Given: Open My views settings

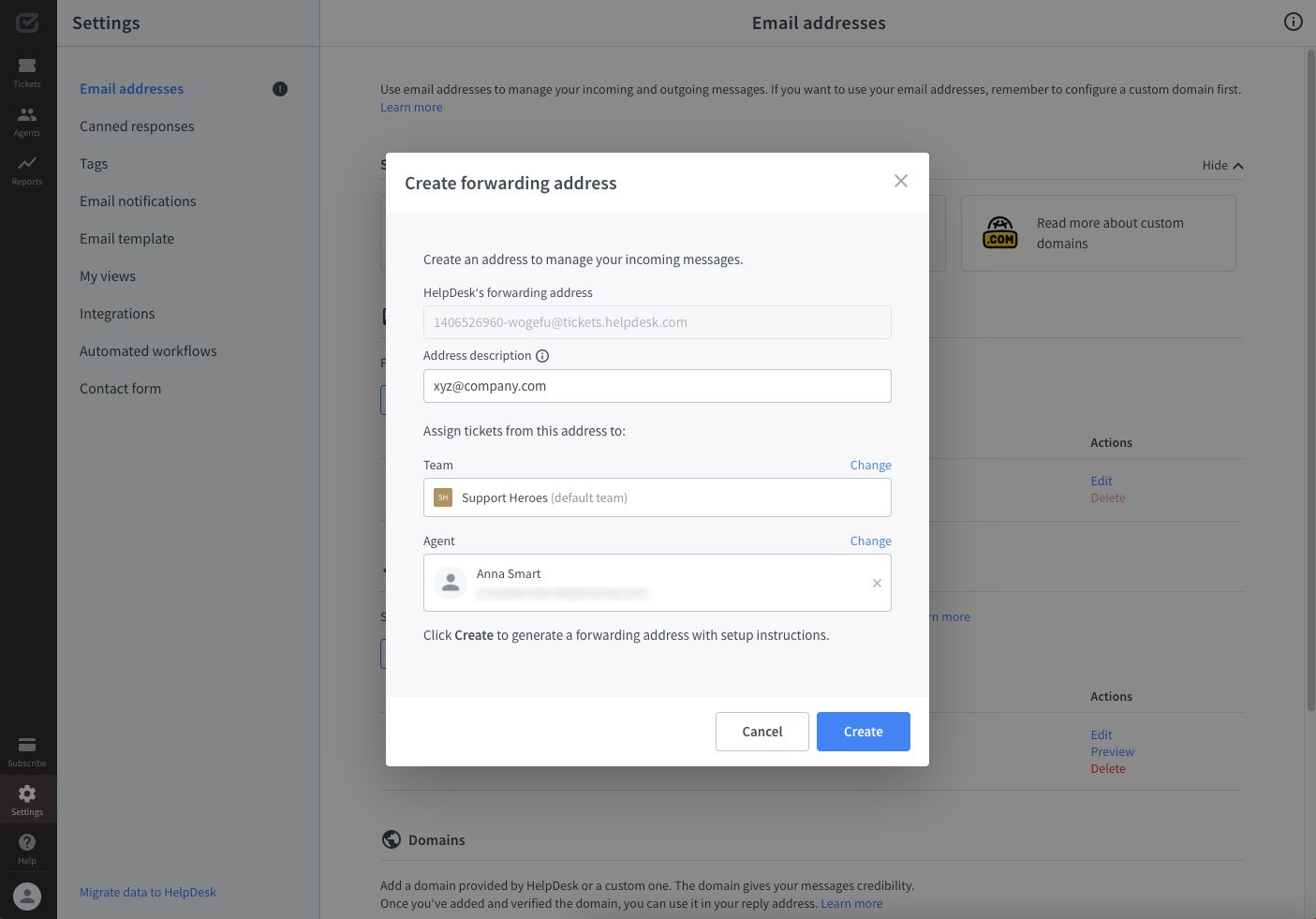Looking at the screenshot, I should tap(108, 276).
